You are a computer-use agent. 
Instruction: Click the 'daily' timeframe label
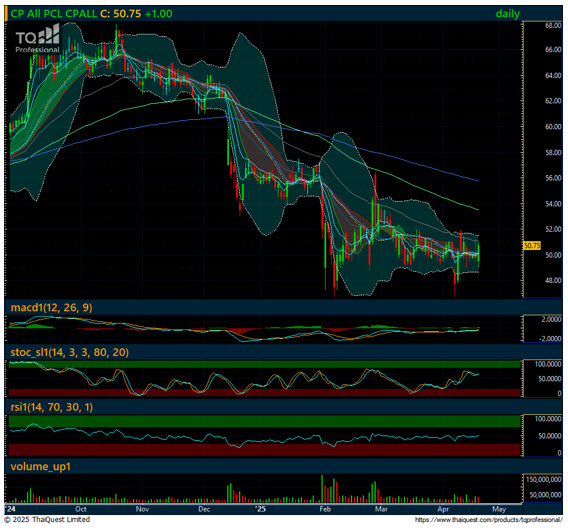click(x=508, y=14)
